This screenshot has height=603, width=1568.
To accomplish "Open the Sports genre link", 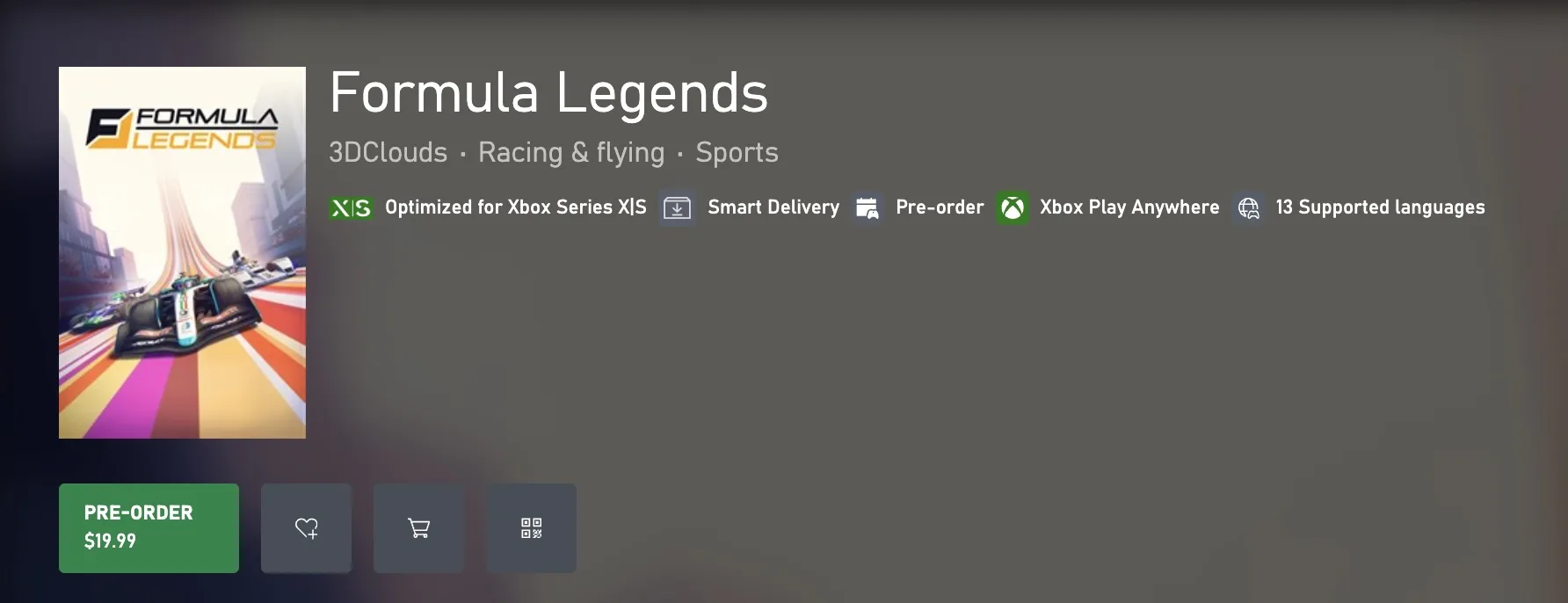I will click(x=737, y=152).
